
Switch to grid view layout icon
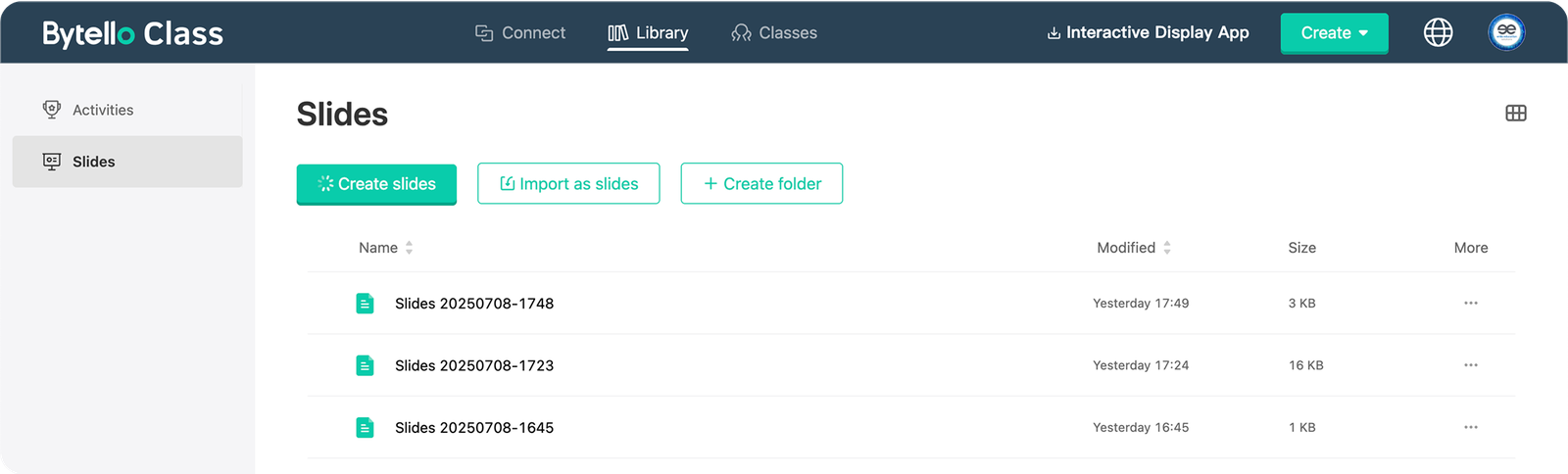[1515, 114]
